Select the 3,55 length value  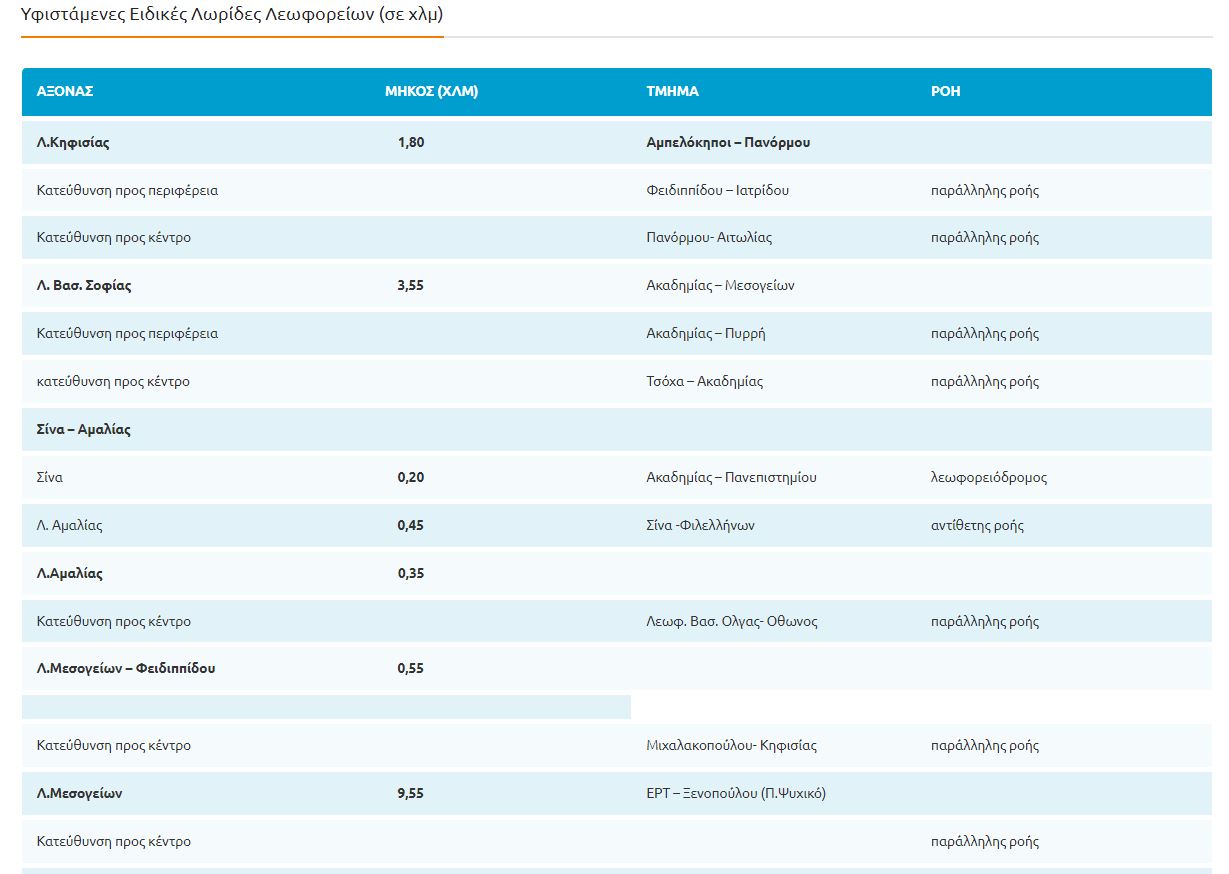coord(411,286)
